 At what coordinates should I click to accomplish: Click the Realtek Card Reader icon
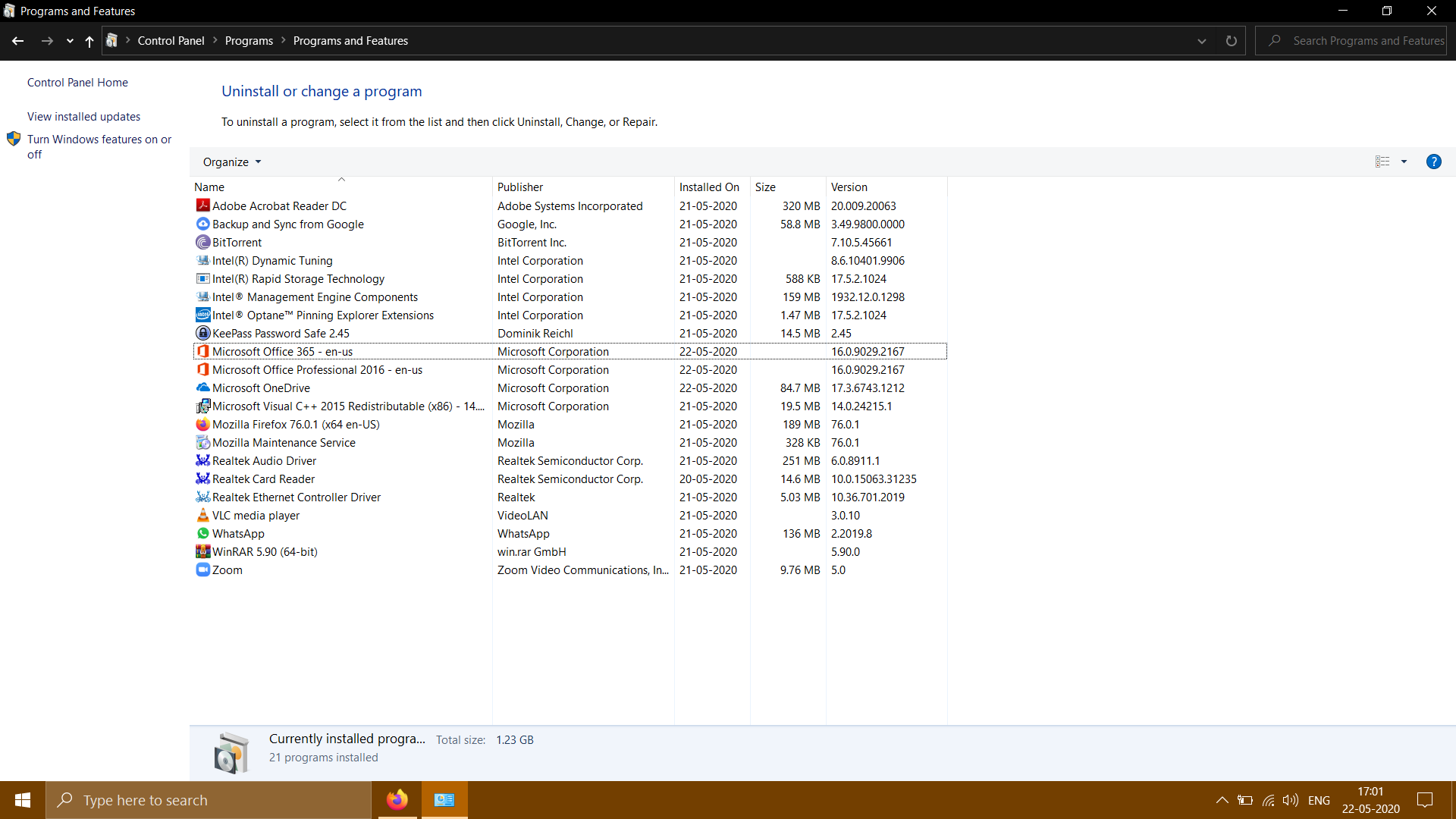coord(202,479)
